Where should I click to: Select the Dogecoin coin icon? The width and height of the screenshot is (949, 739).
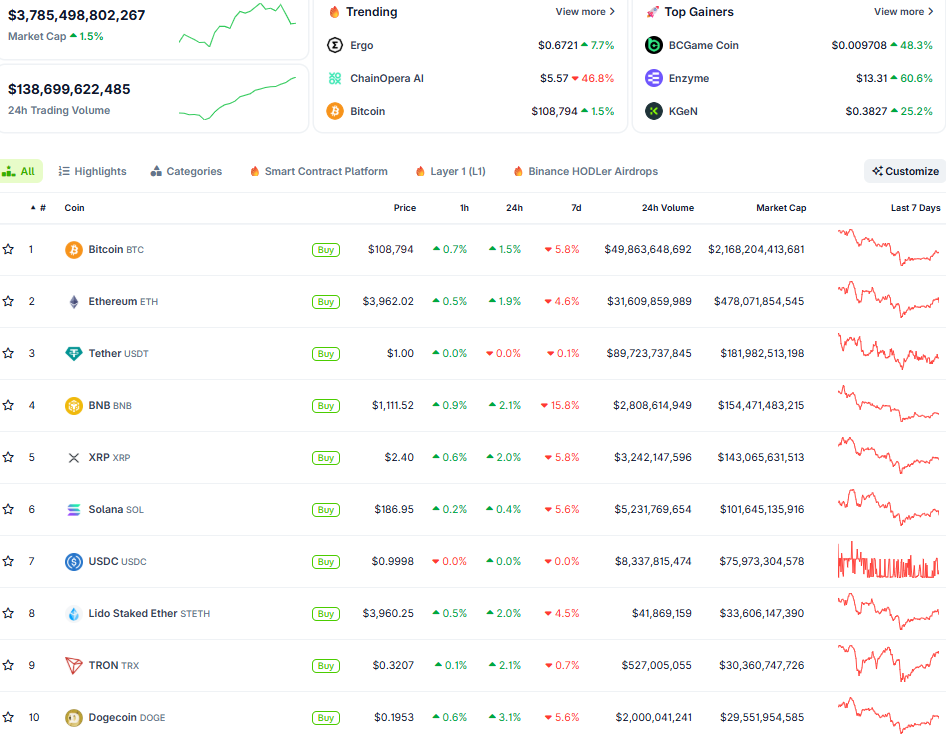[x=74, y=717]
